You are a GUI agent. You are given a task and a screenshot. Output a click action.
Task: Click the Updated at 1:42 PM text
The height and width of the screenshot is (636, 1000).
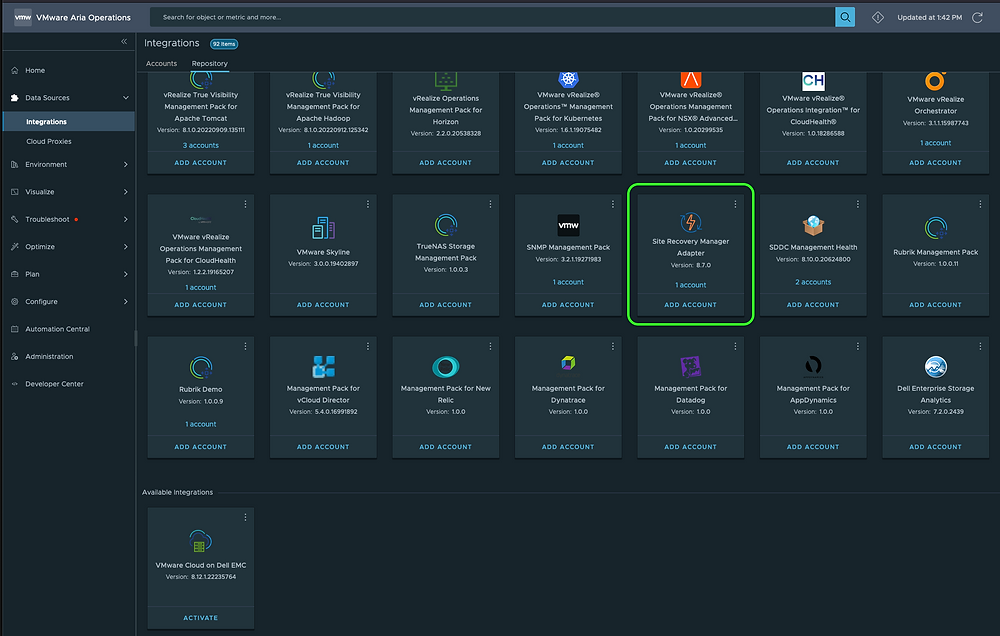(x=929, y=17)
